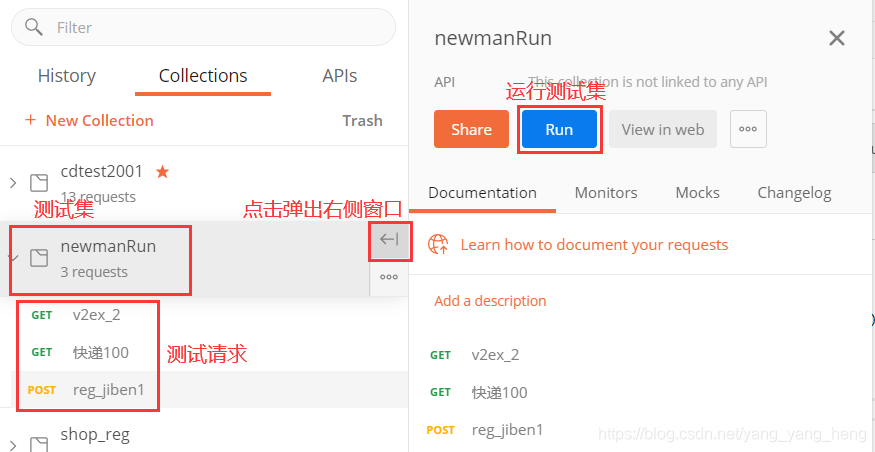Screen dimensions: 875x452
Task: Click the API label in panel
Action: (x=444, y=82)
